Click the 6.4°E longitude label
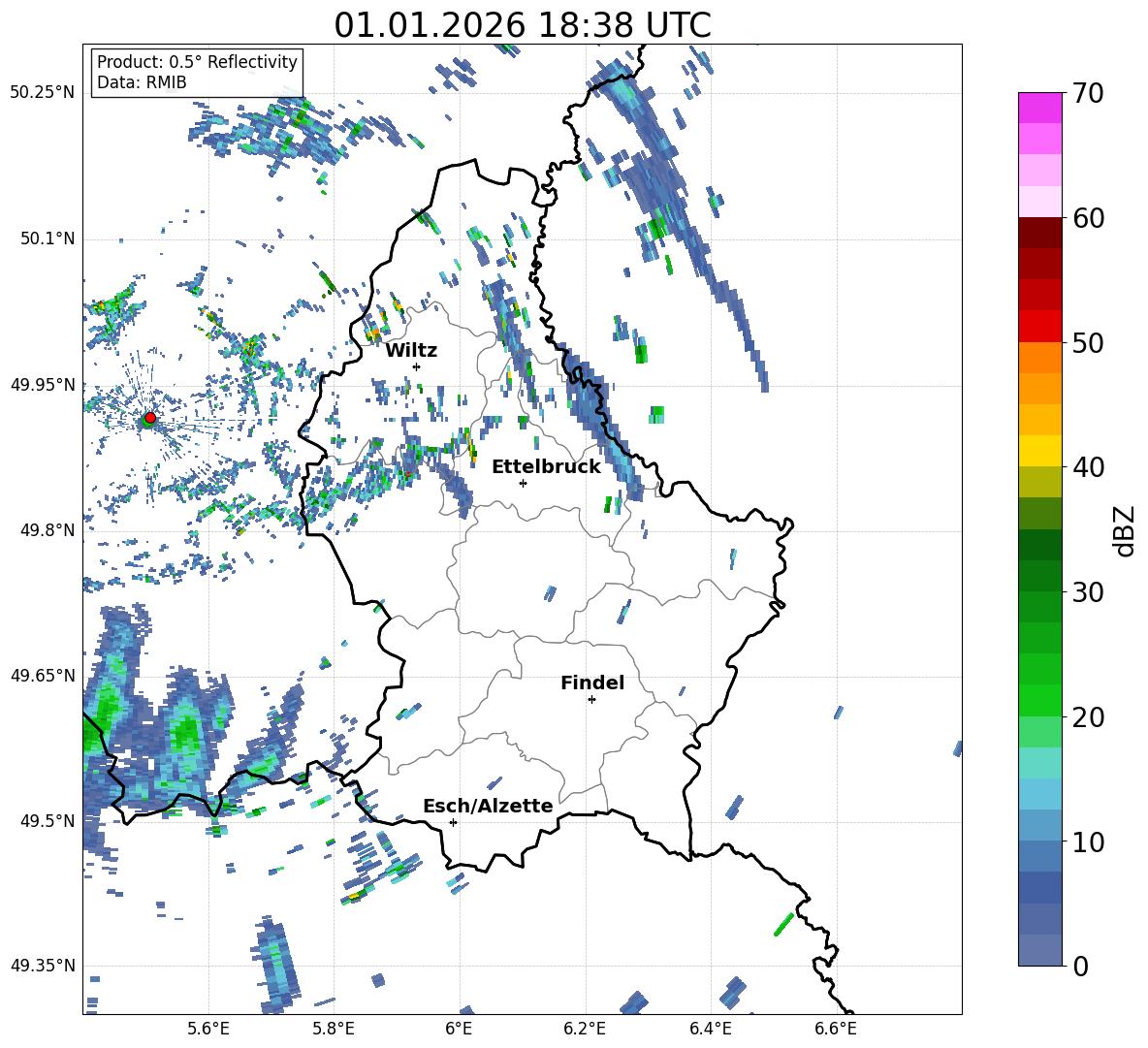 tap(710, 1029)
